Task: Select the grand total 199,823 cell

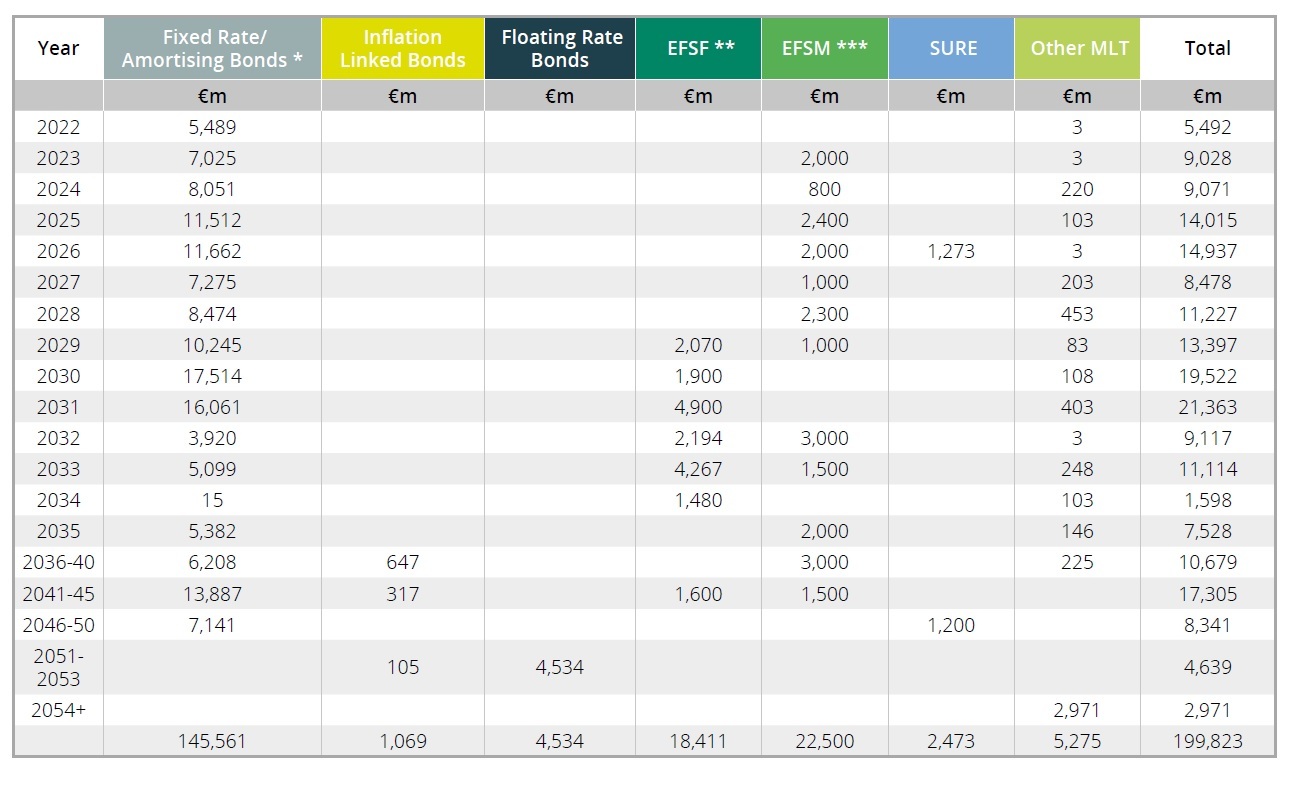Action: click(1208, 741)
